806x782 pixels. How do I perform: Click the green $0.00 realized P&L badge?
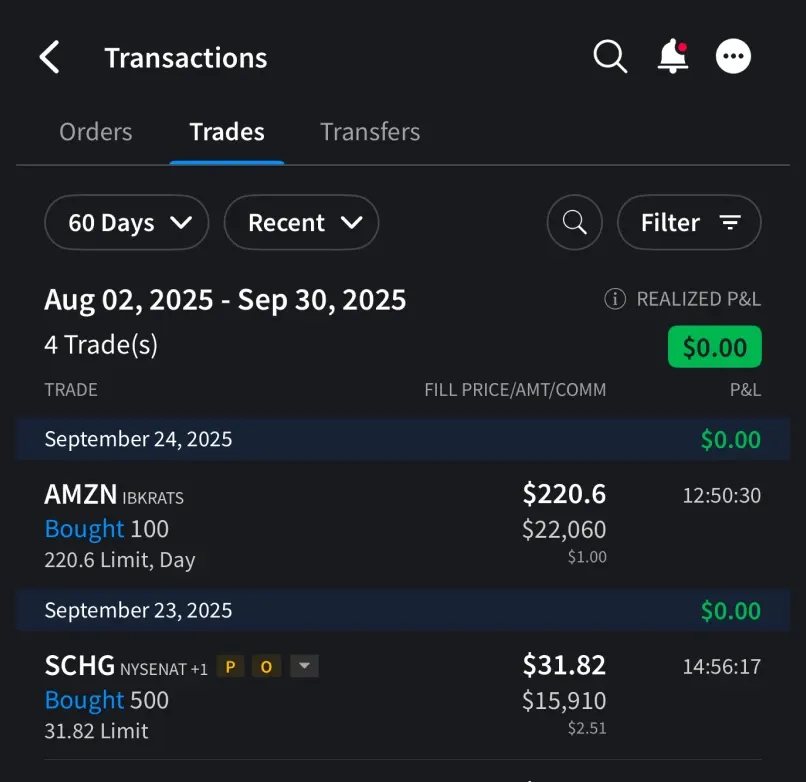(x=714, y=347)
